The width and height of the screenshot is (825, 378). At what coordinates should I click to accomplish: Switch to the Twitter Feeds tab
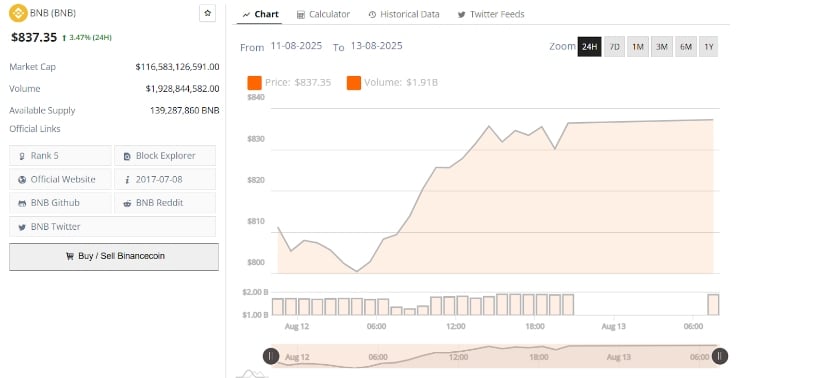point(491,14)
